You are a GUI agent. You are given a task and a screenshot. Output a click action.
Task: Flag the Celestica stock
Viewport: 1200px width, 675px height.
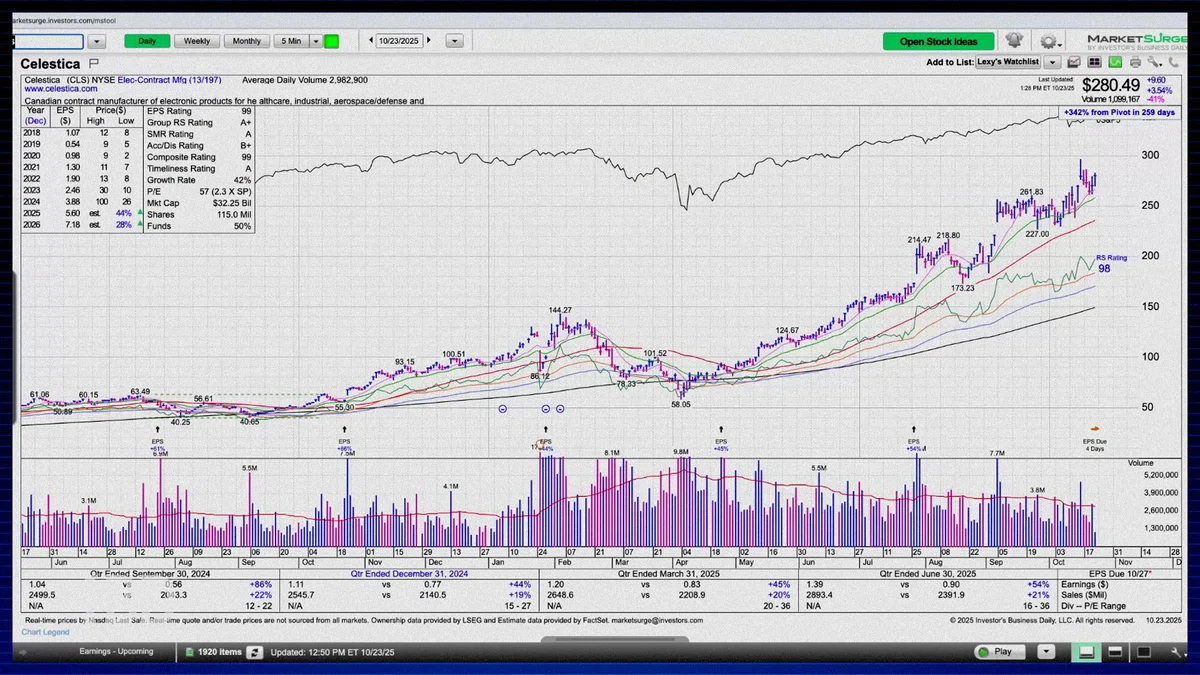coord(94,63)
